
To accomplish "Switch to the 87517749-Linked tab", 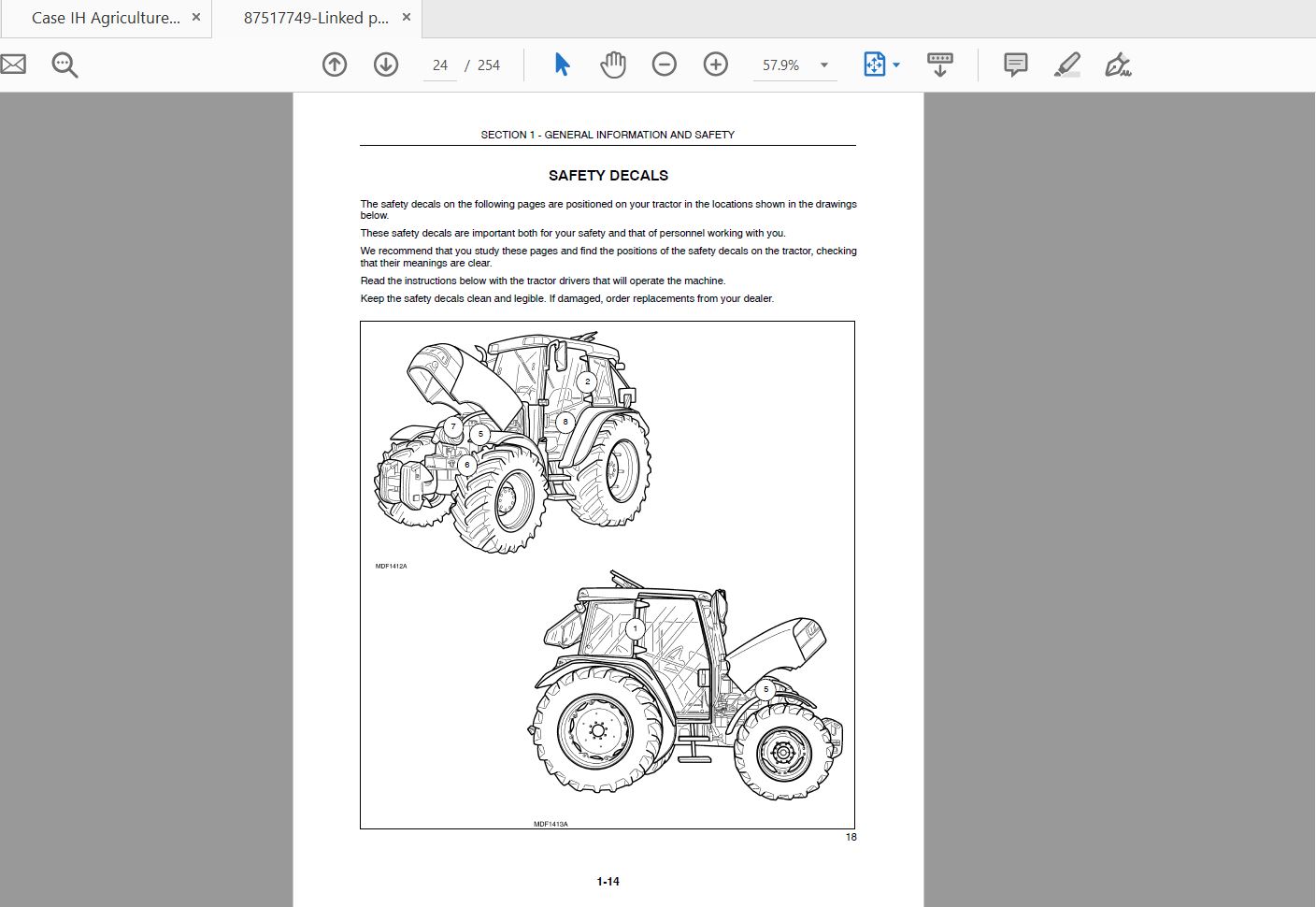I will 316,18.
